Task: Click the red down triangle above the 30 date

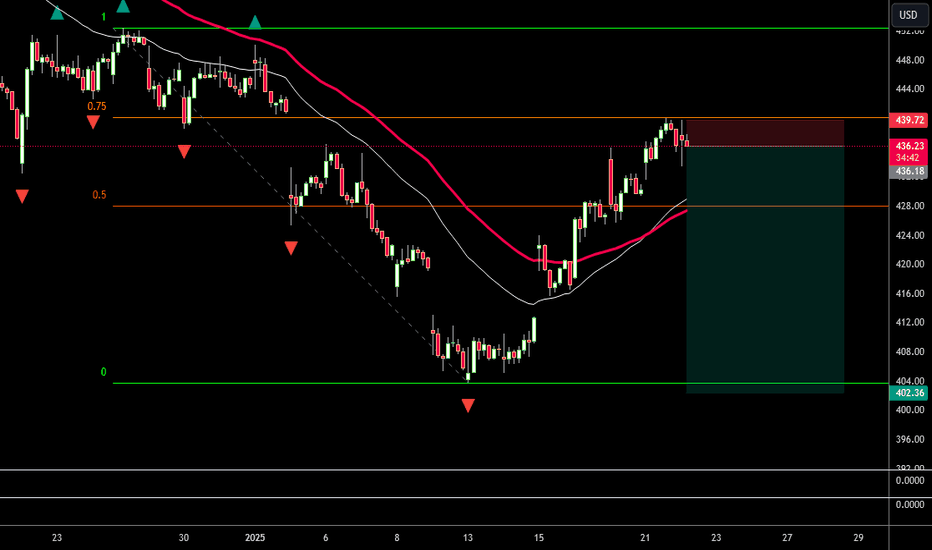Action: pos(184,151)
